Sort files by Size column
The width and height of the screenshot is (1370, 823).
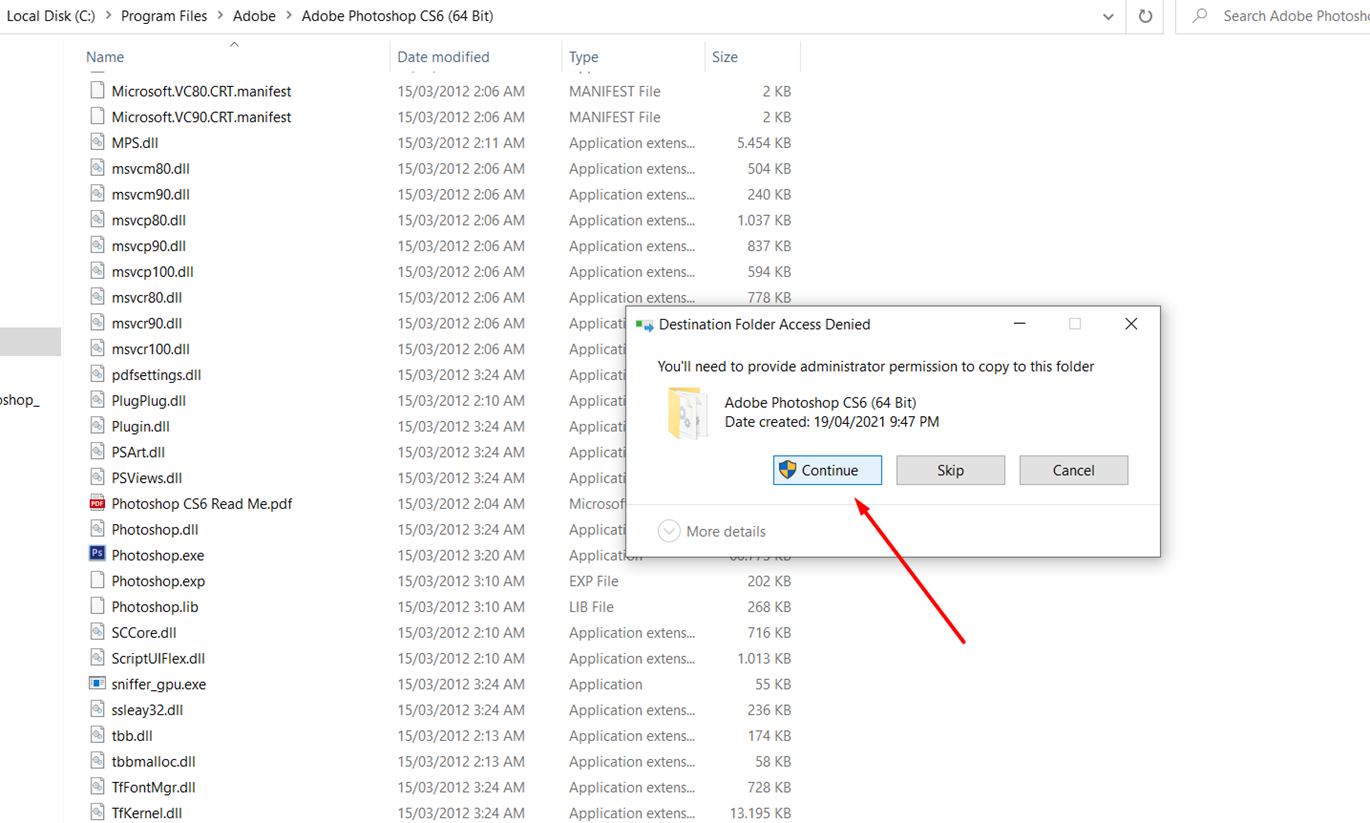725,57
